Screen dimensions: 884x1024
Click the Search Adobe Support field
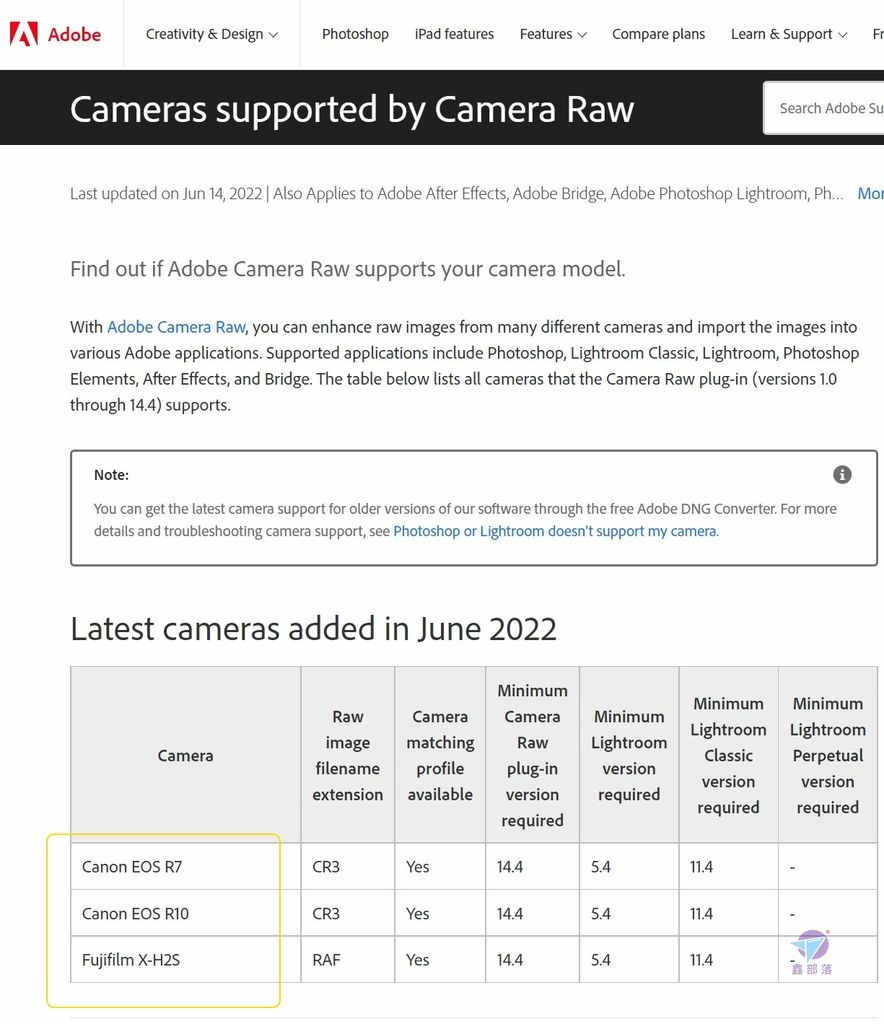(824, 108)
